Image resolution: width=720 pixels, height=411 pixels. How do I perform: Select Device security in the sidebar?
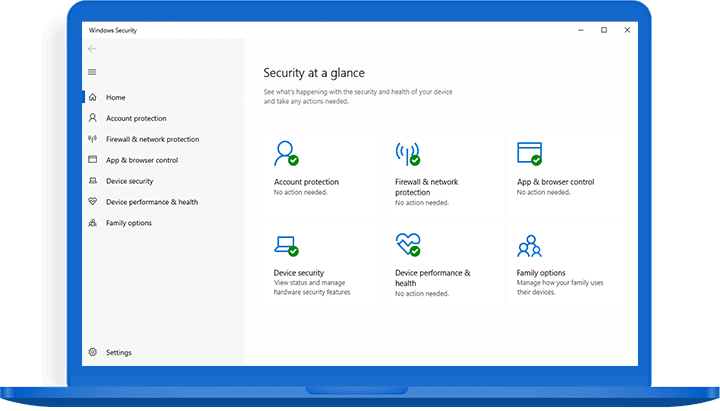pos(129,181)
